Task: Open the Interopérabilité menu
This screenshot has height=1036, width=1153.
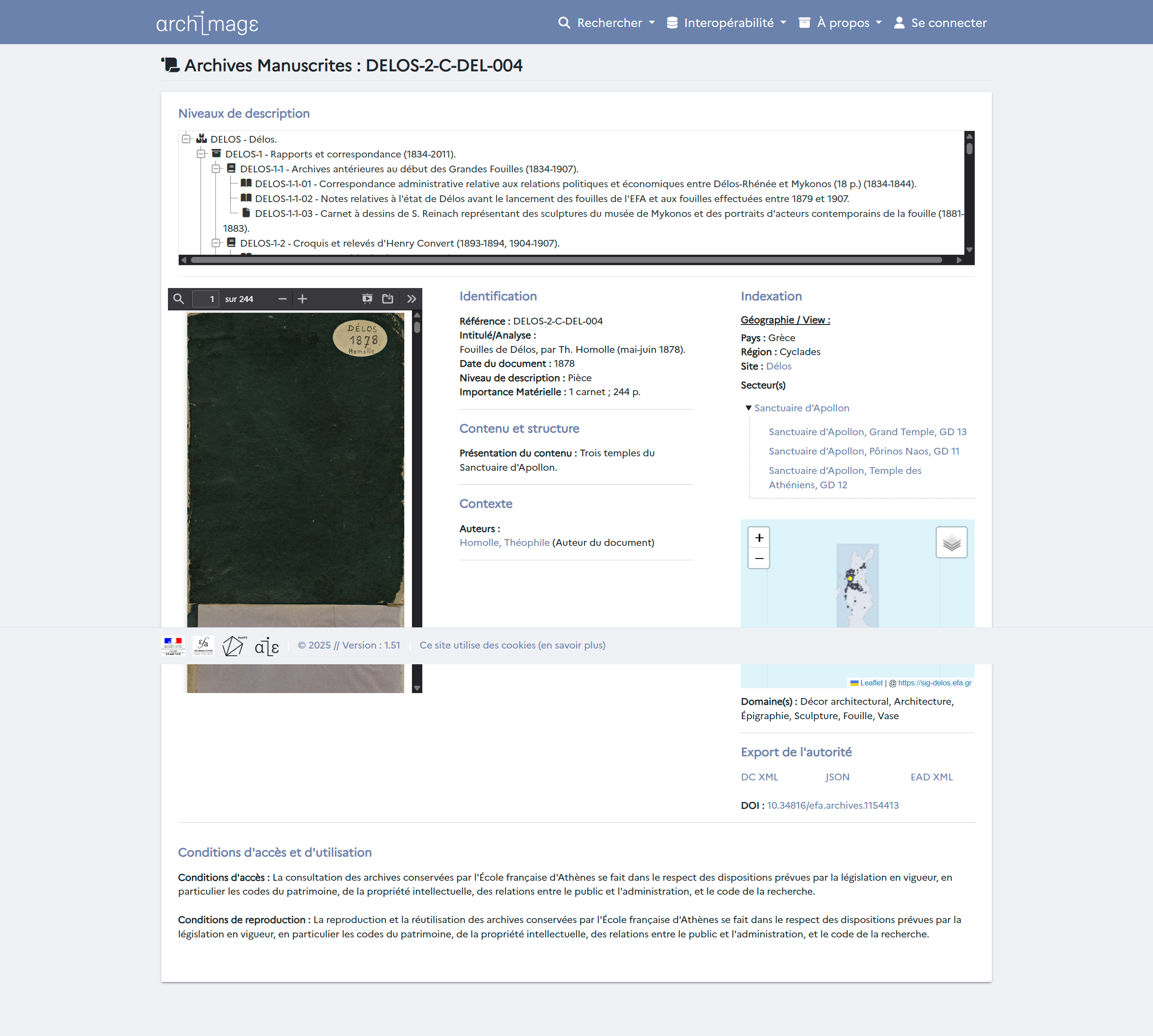Action: (727, 23)
